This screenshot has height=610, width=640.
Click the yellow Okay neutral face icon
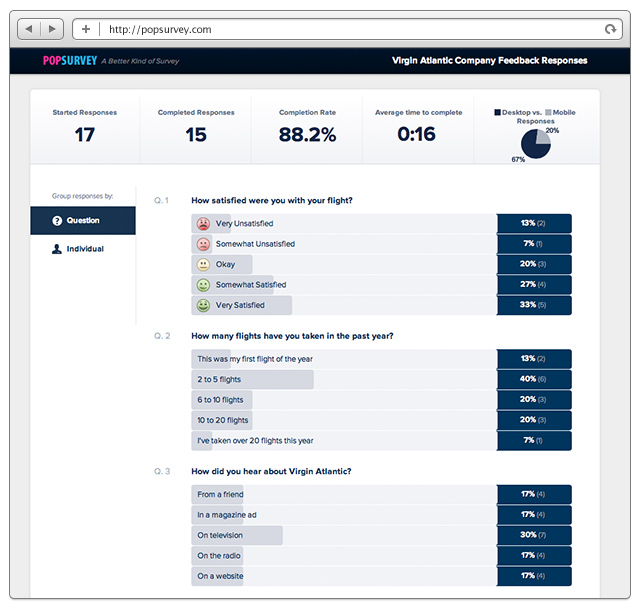[x=203, y=264]
